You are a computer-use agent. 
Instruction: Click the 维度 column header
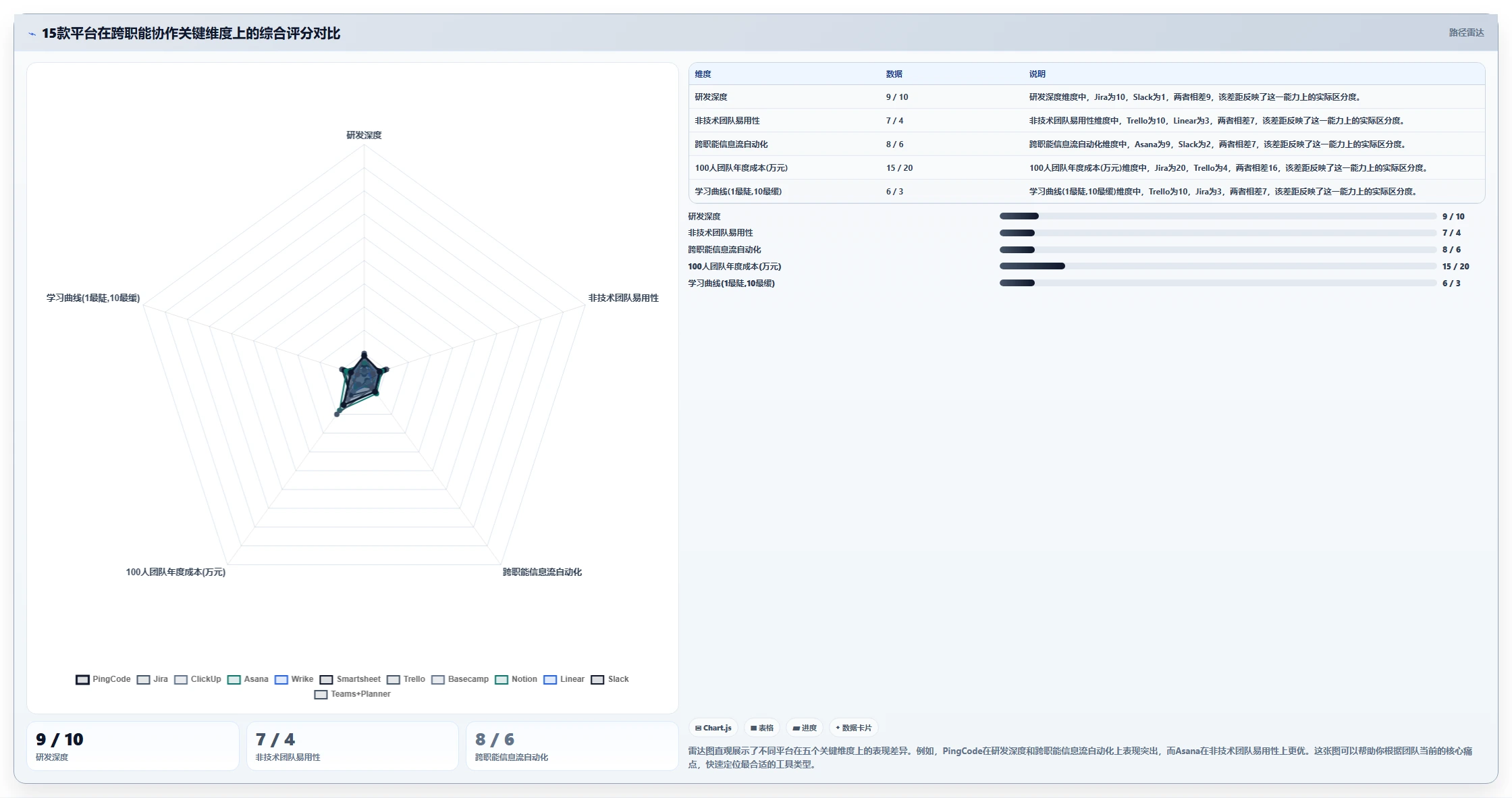(x=703, y=74)
